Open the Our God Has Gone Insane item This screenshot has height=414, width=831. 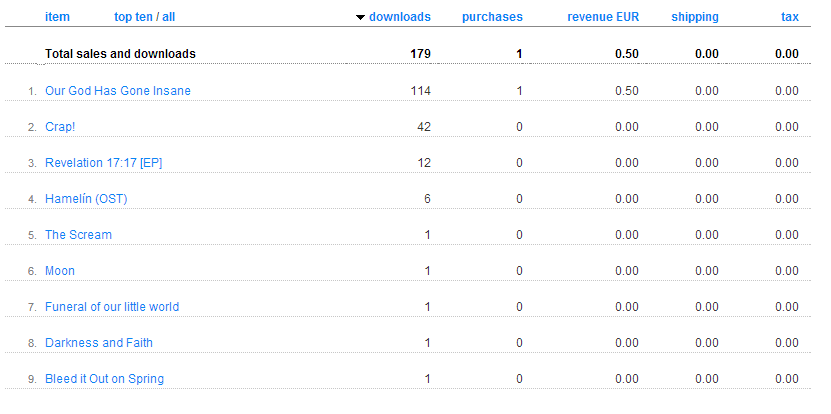coord(118,91)
